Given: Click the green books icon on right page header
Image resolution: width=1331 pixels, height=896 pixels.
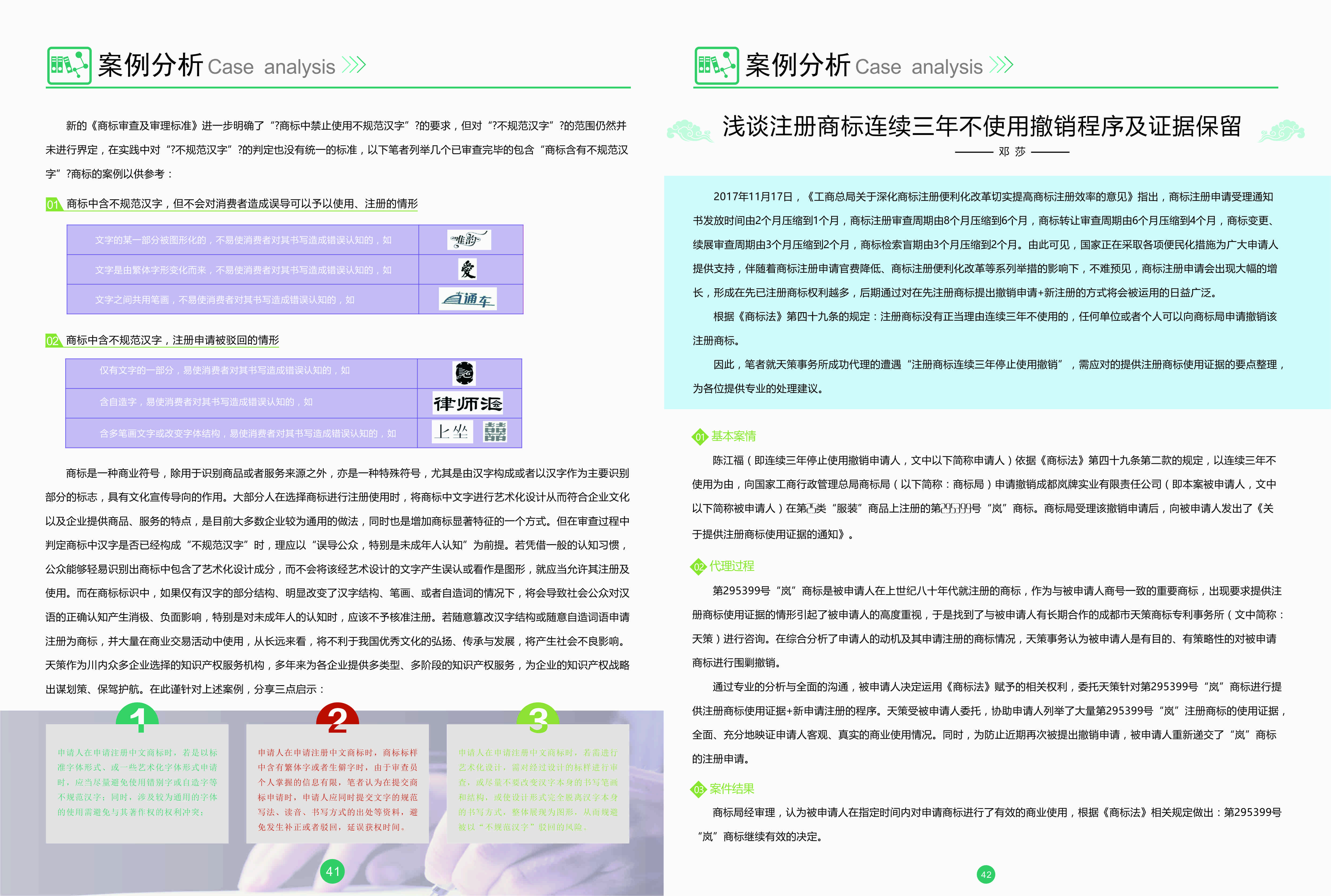Looking at the screenshot, I should (716, 66).
